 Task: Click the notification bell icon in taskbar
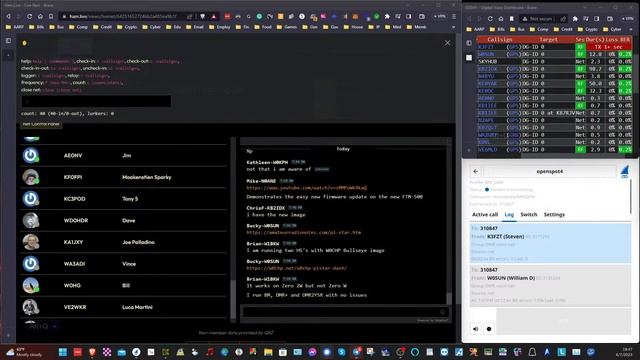(532, 352)
